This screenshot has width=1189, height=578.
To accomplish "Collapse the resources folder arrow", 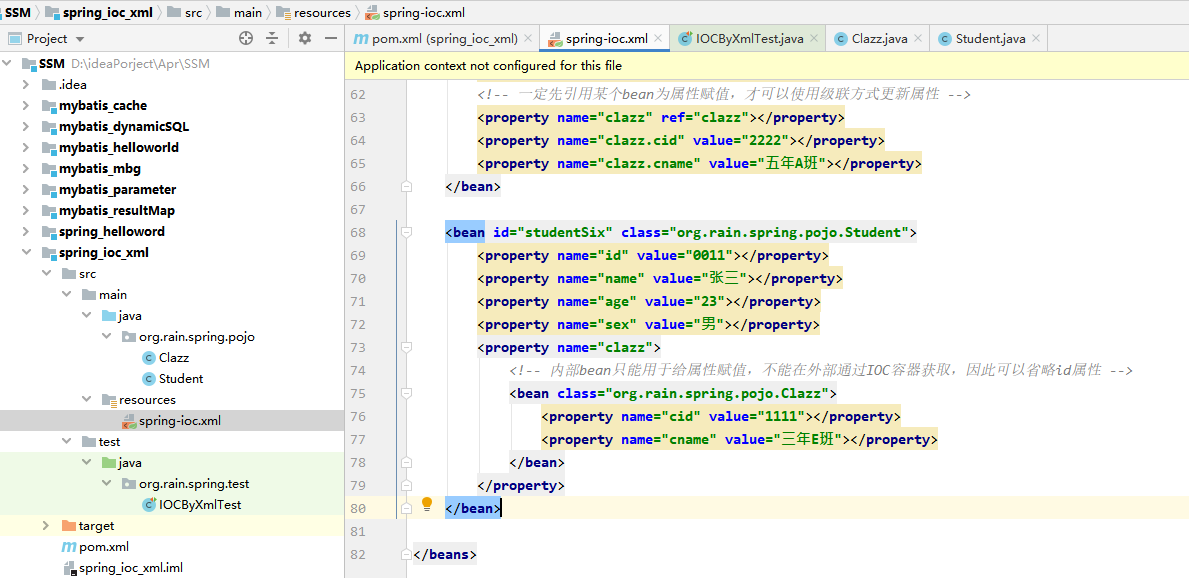I will (x=86, y=400).
